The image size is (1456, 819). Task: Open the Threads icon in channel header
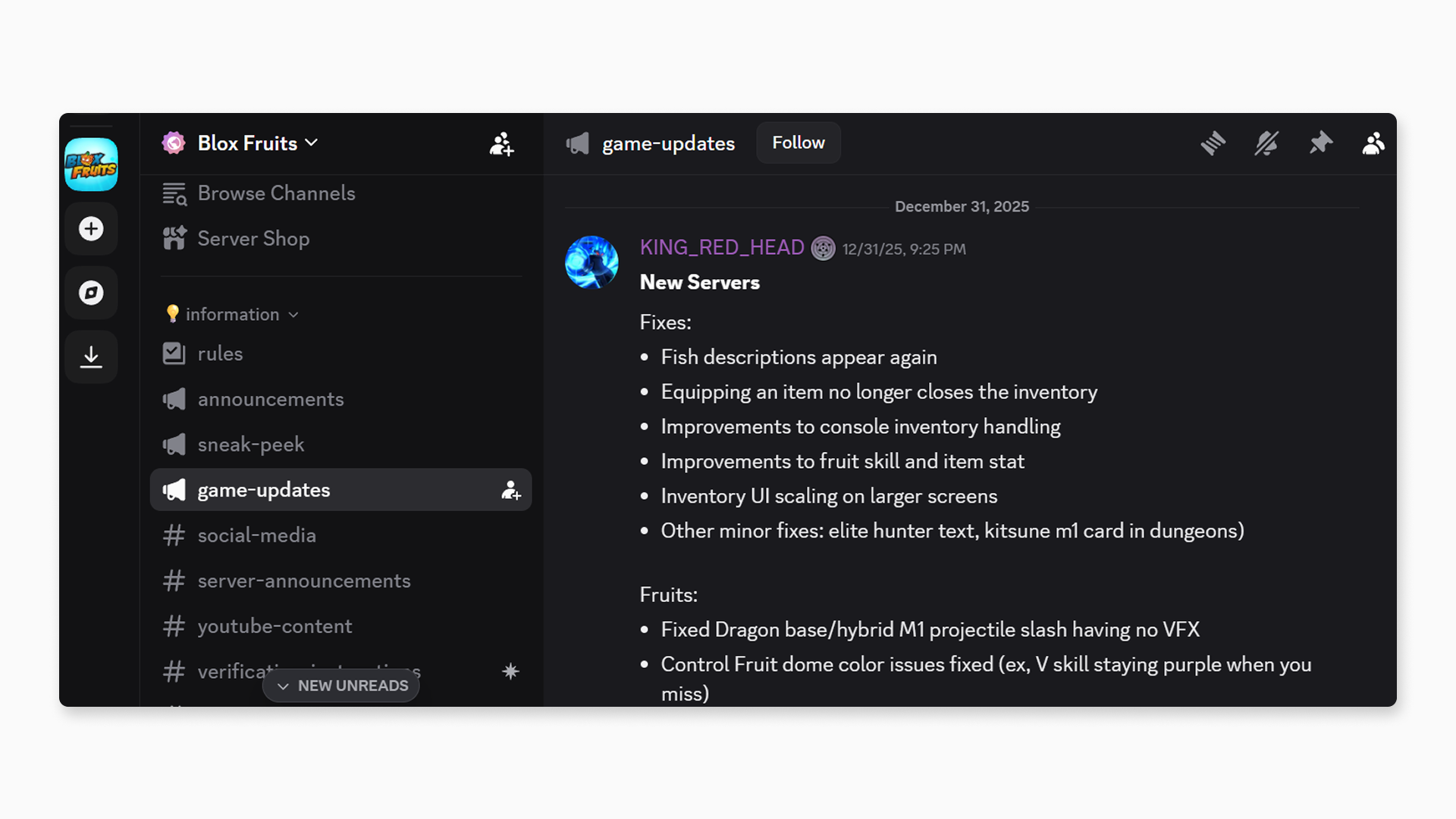1214,143
